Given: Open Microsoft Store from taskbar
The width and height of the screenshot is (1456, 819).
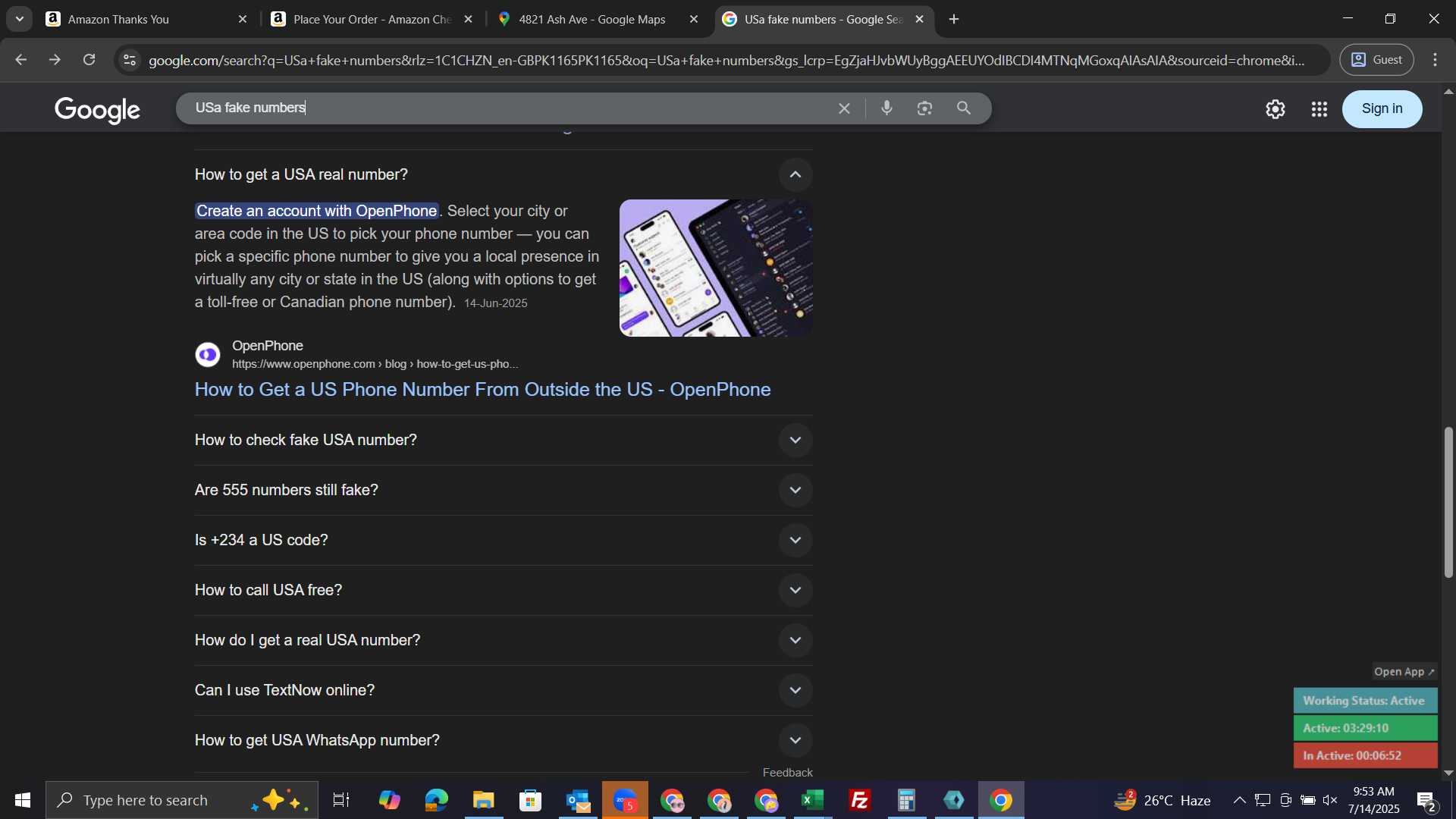Looking at the screenshot, I should coord(531,800).
